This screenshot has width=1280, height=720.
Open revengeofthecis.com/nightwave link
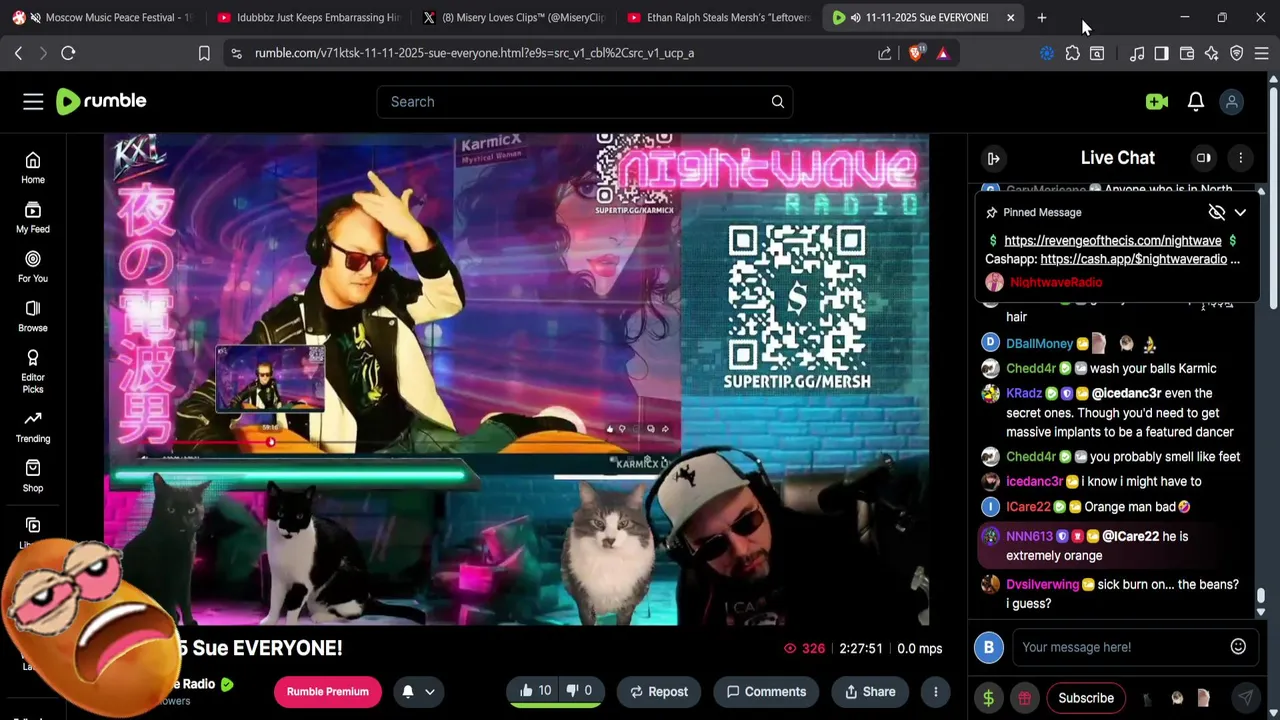1112,240
